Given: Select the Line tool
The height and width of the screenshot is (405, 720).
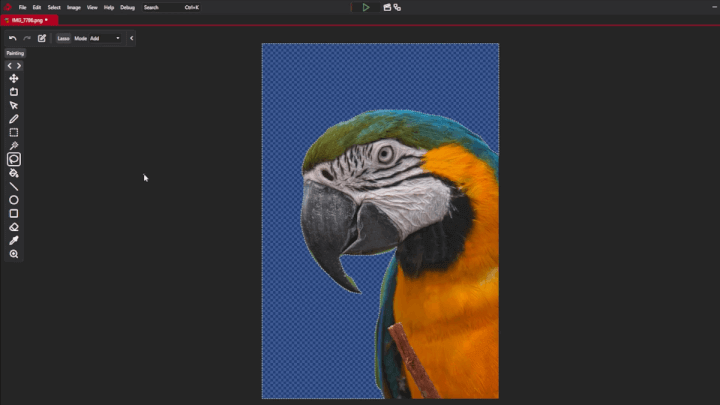Looking at the screenshot, I should (14, 186).
